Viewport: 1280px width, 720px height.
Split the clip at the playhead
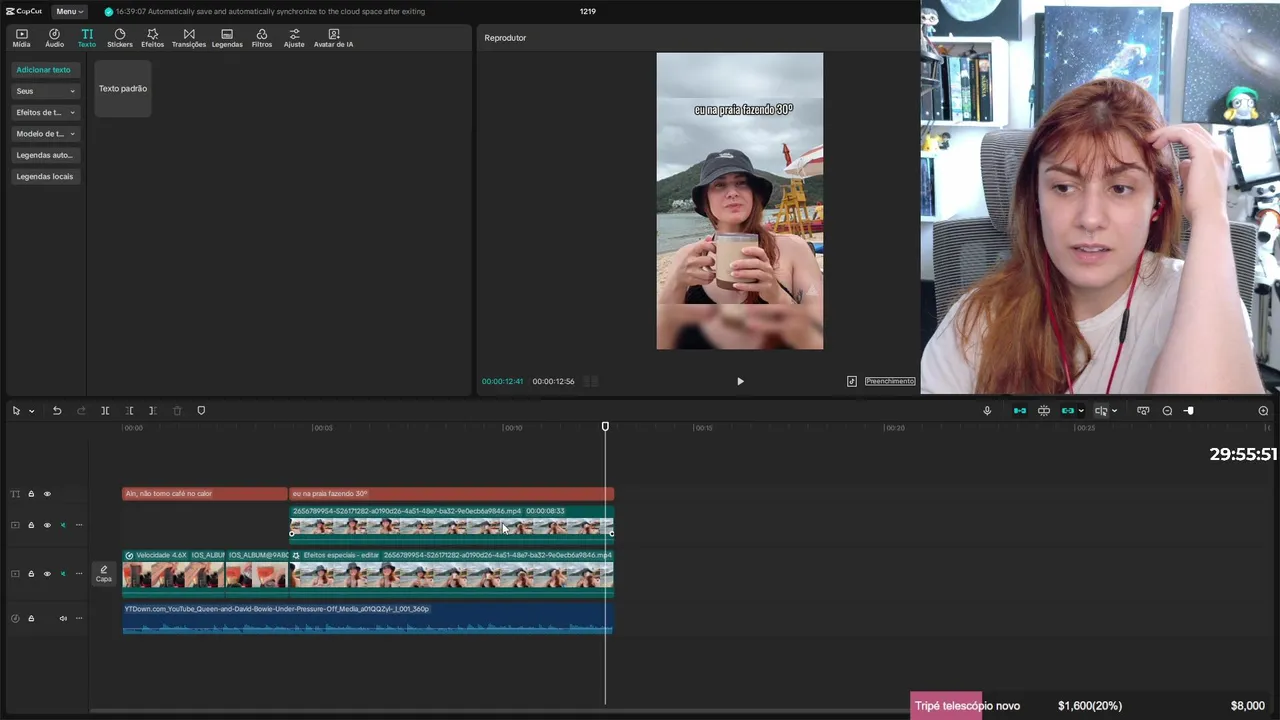[105, 411]
